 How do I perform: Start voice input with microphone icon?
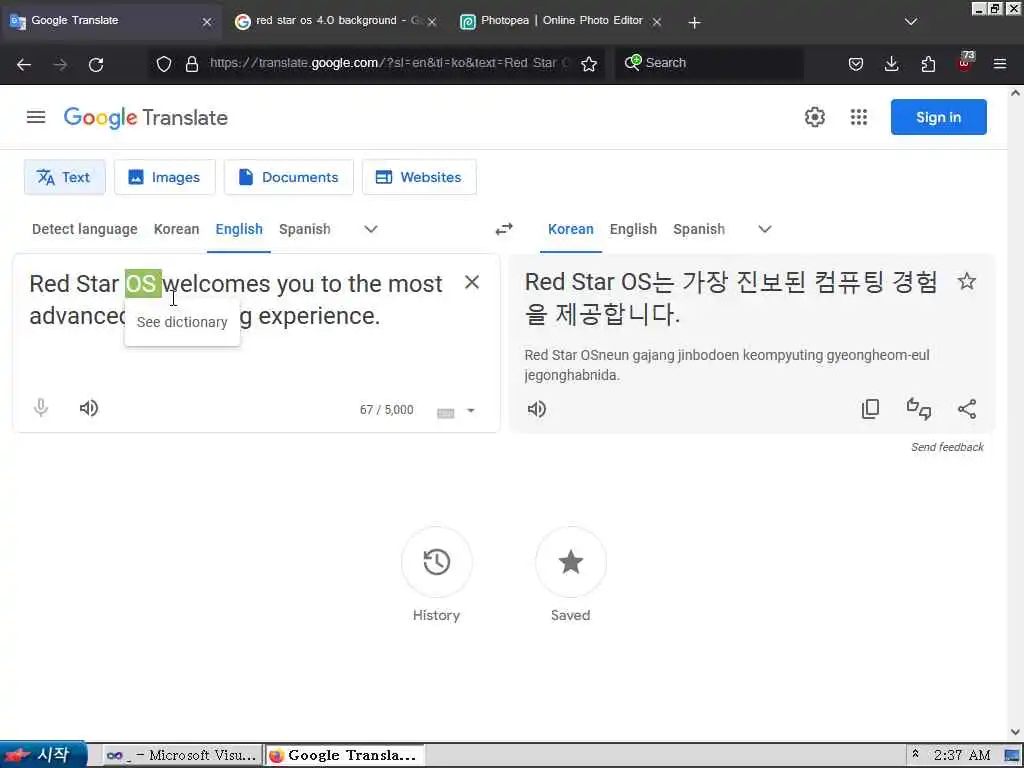tap(40, 408)
